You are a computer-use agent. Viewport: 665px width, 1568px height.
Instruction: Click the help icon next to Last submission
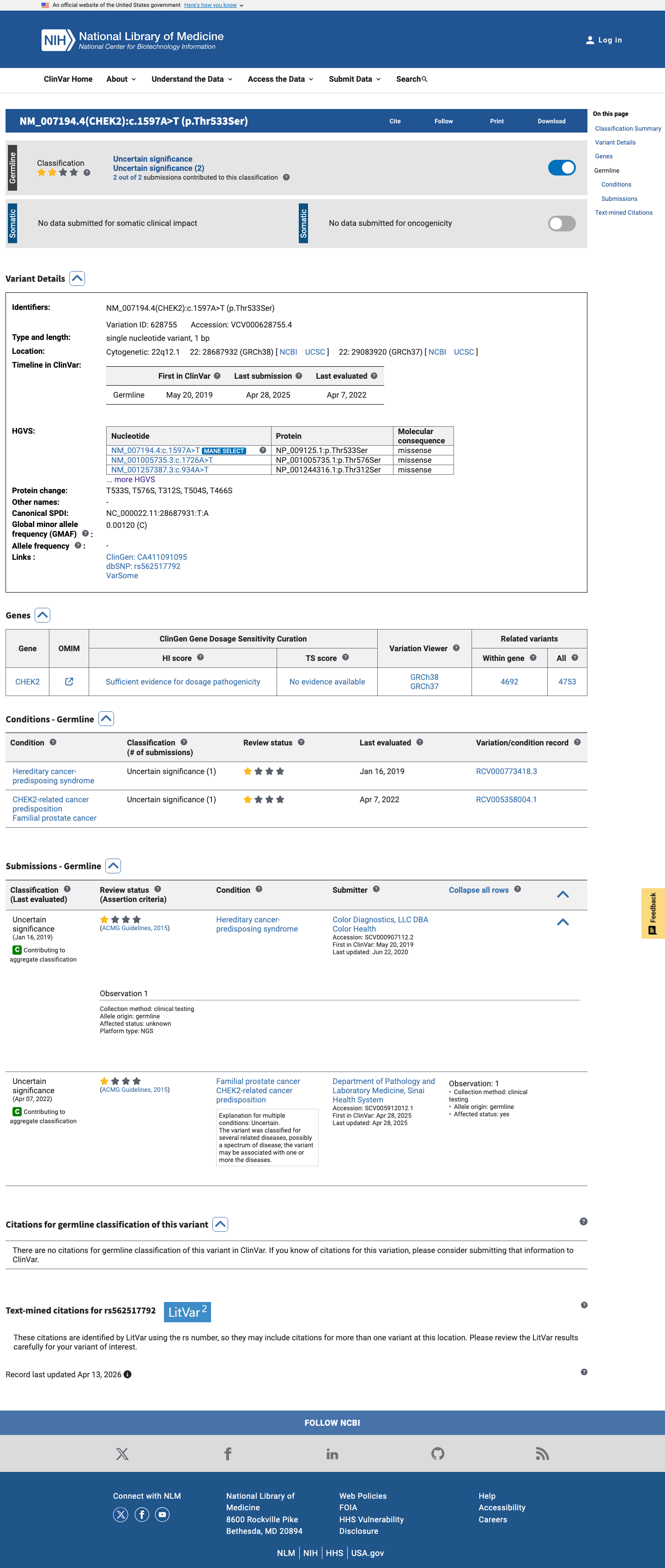[299, 375]
